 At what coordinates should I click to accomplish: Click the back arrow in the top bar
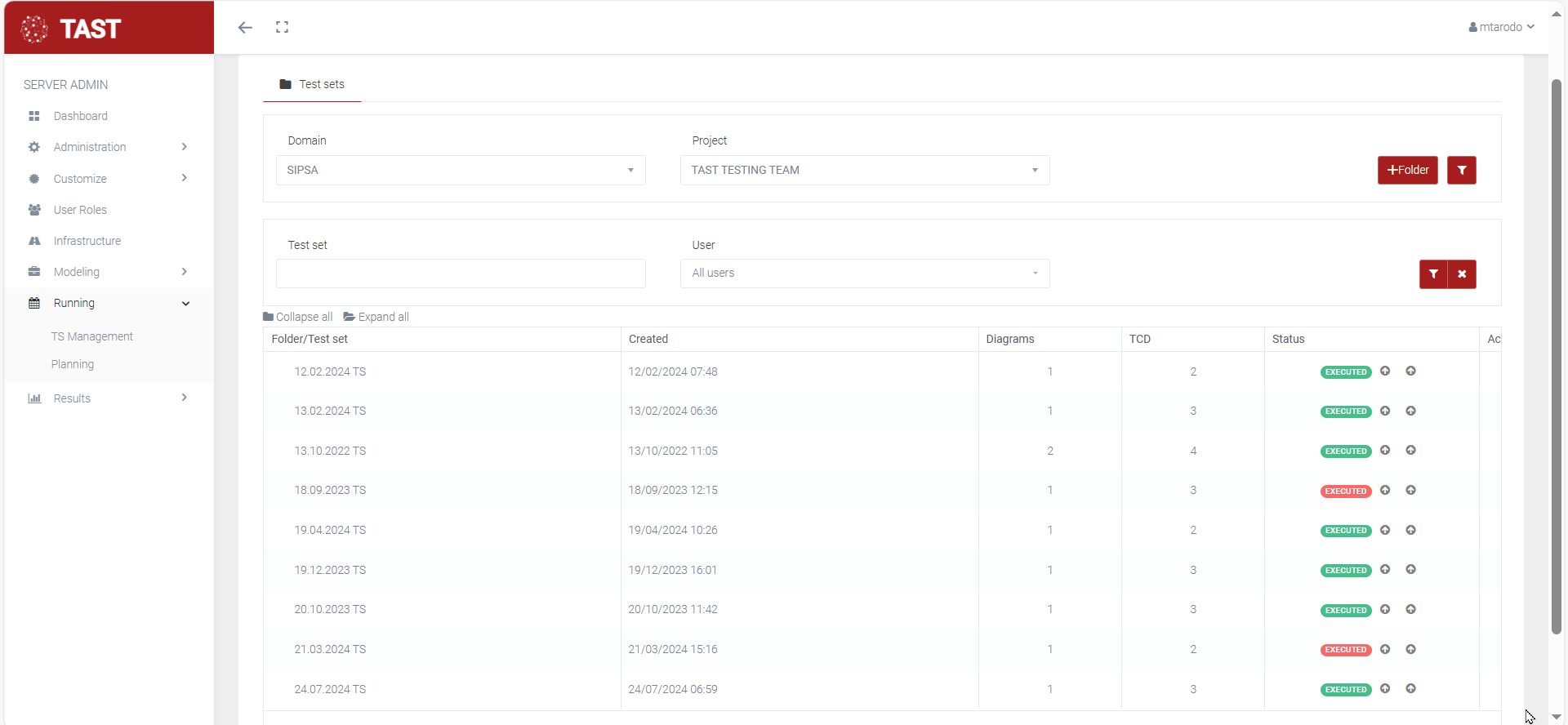[245, 28]
